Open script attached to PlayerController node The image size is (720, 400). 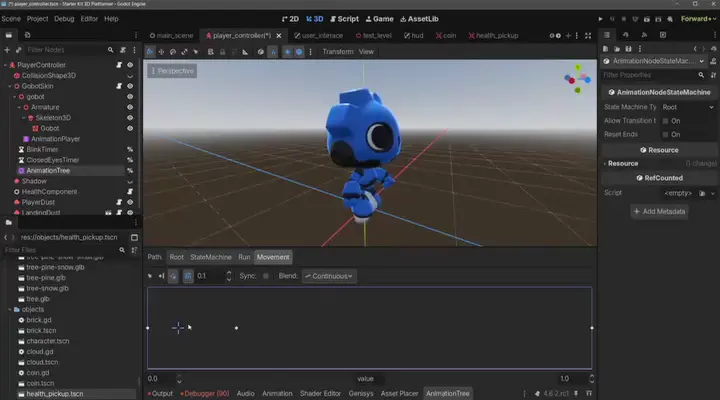pos(118,64)
